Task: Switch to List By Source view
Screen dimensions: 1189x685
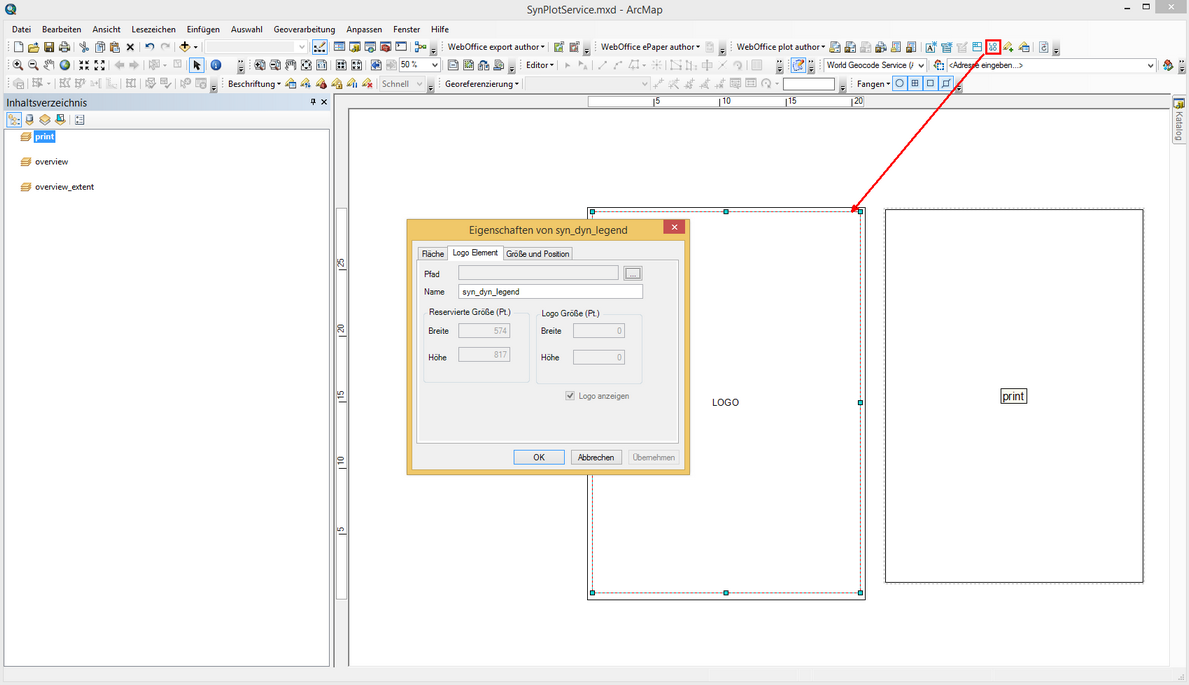Action: point(29,120)
